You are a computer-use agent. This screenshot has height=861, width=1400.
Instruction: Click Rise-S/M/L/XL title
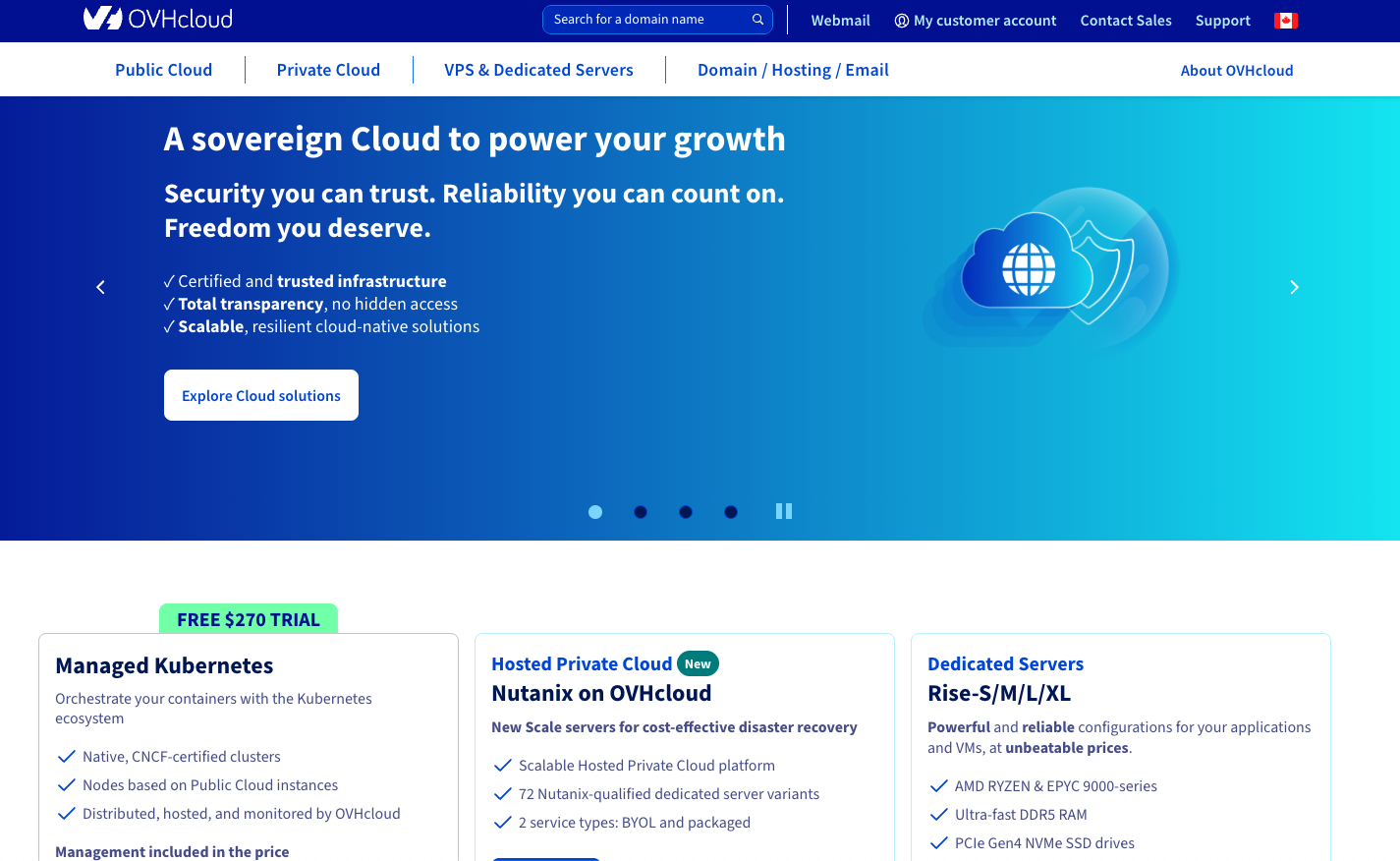999,693
